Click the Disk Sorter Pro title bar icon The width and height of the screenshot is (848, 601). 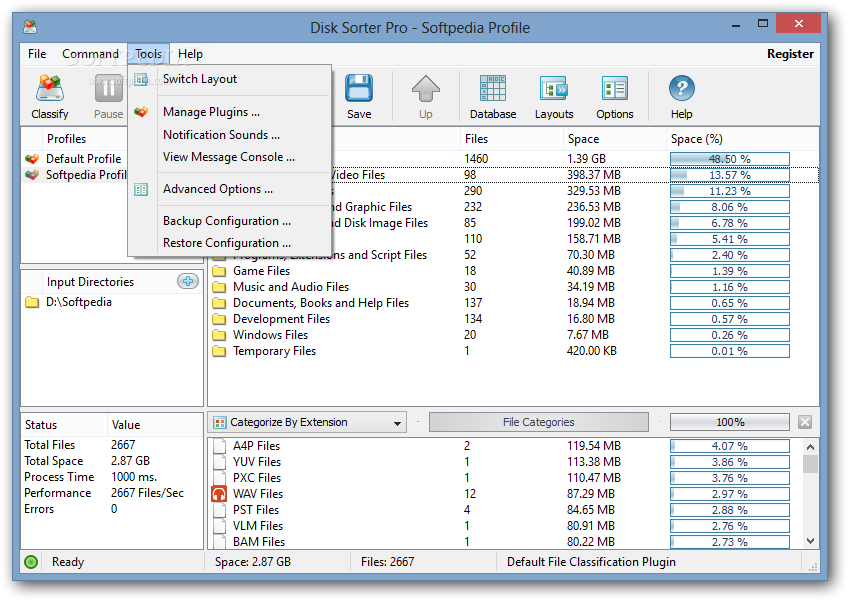31,27
